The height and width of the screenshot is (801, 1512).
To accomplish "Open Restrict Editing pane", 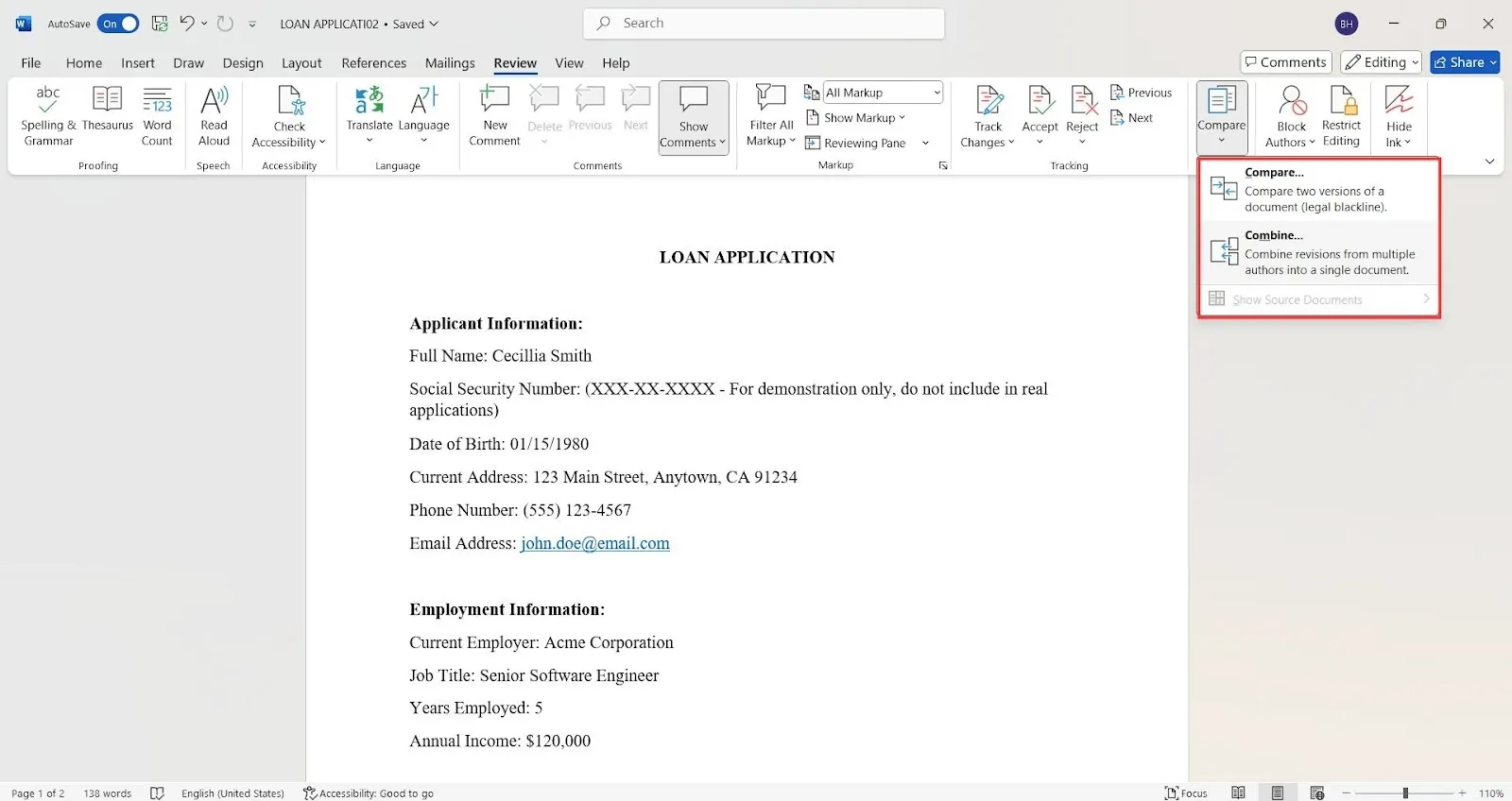I will (1341, 116).
